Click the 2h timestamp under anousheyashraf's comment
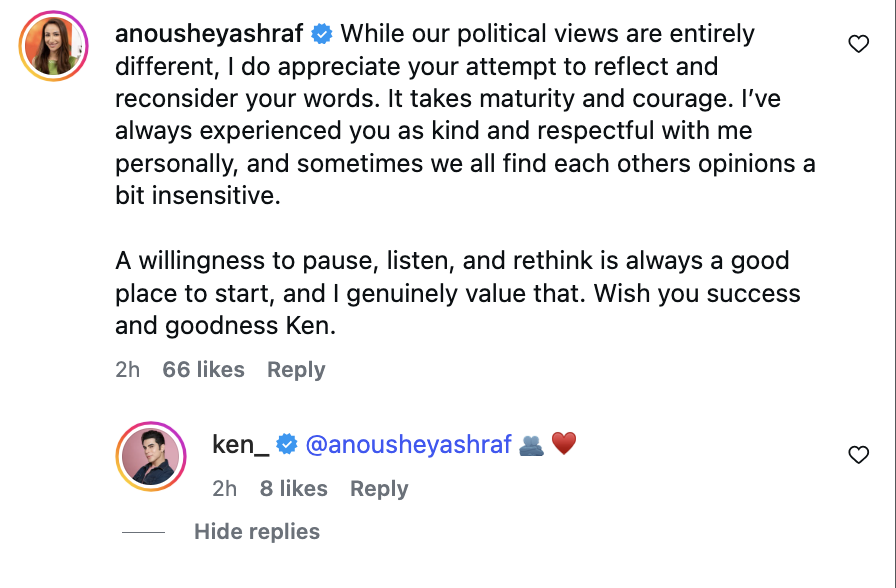Viewport: 896px width, 588px height. [127, 370]
